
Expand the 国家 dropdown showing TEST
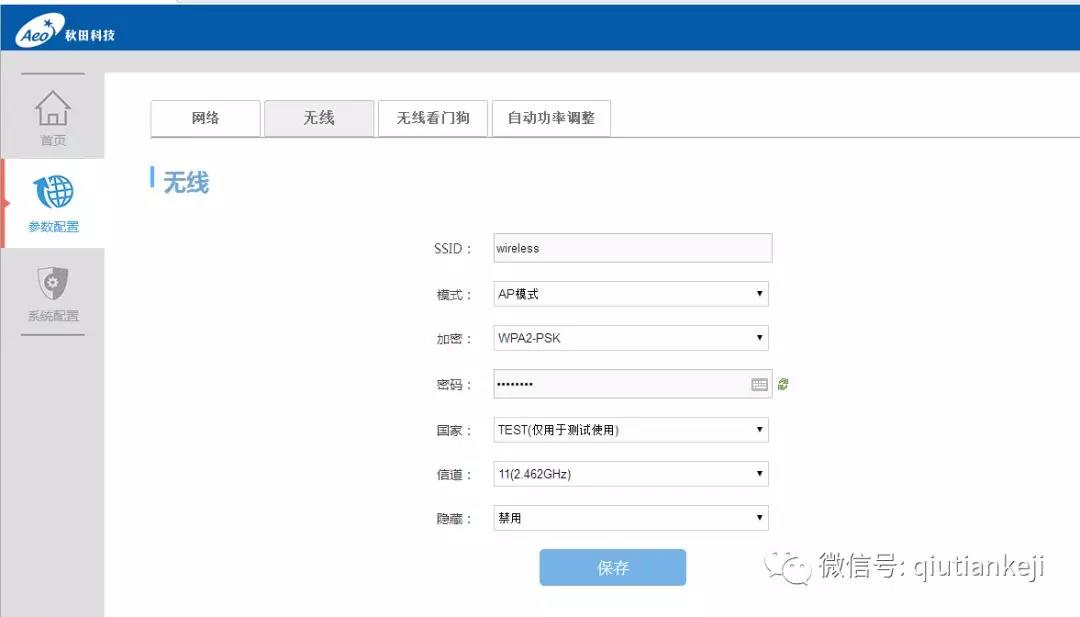coord(631,430)
